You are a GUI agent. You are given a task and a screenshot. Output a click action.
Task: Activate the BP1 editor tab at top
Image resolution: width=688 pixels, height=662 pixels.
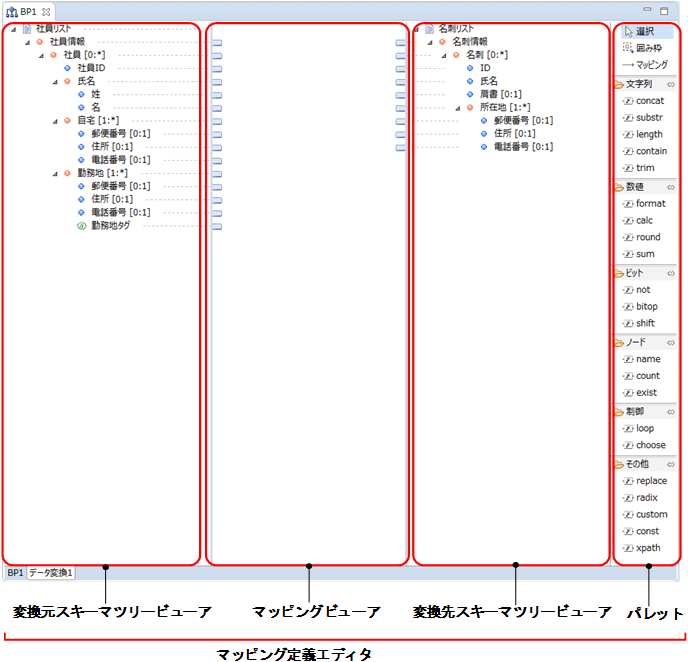[x=28, y=12]
